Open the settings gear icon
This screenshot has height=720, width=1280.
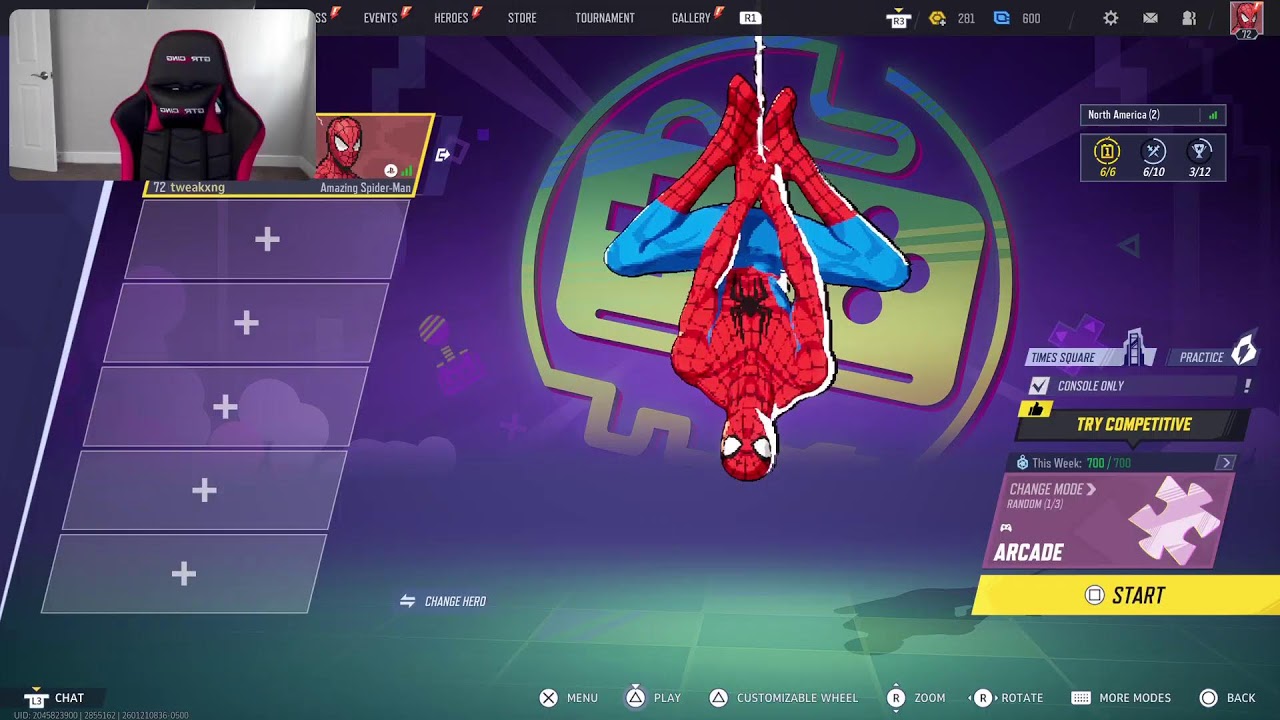pyautogui.click(x=1111, y=18)
